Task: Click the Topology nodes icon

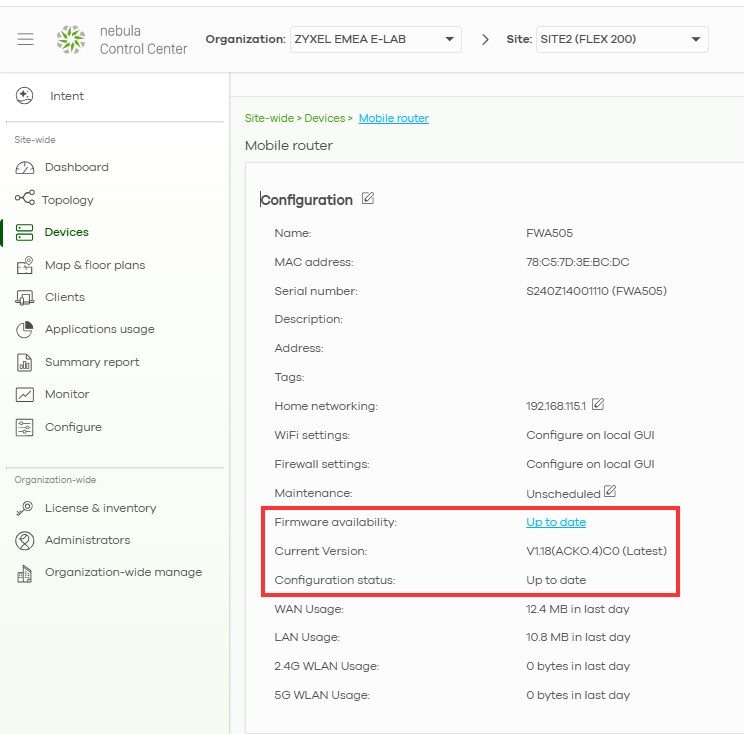Action: click(x=25, y=197)
